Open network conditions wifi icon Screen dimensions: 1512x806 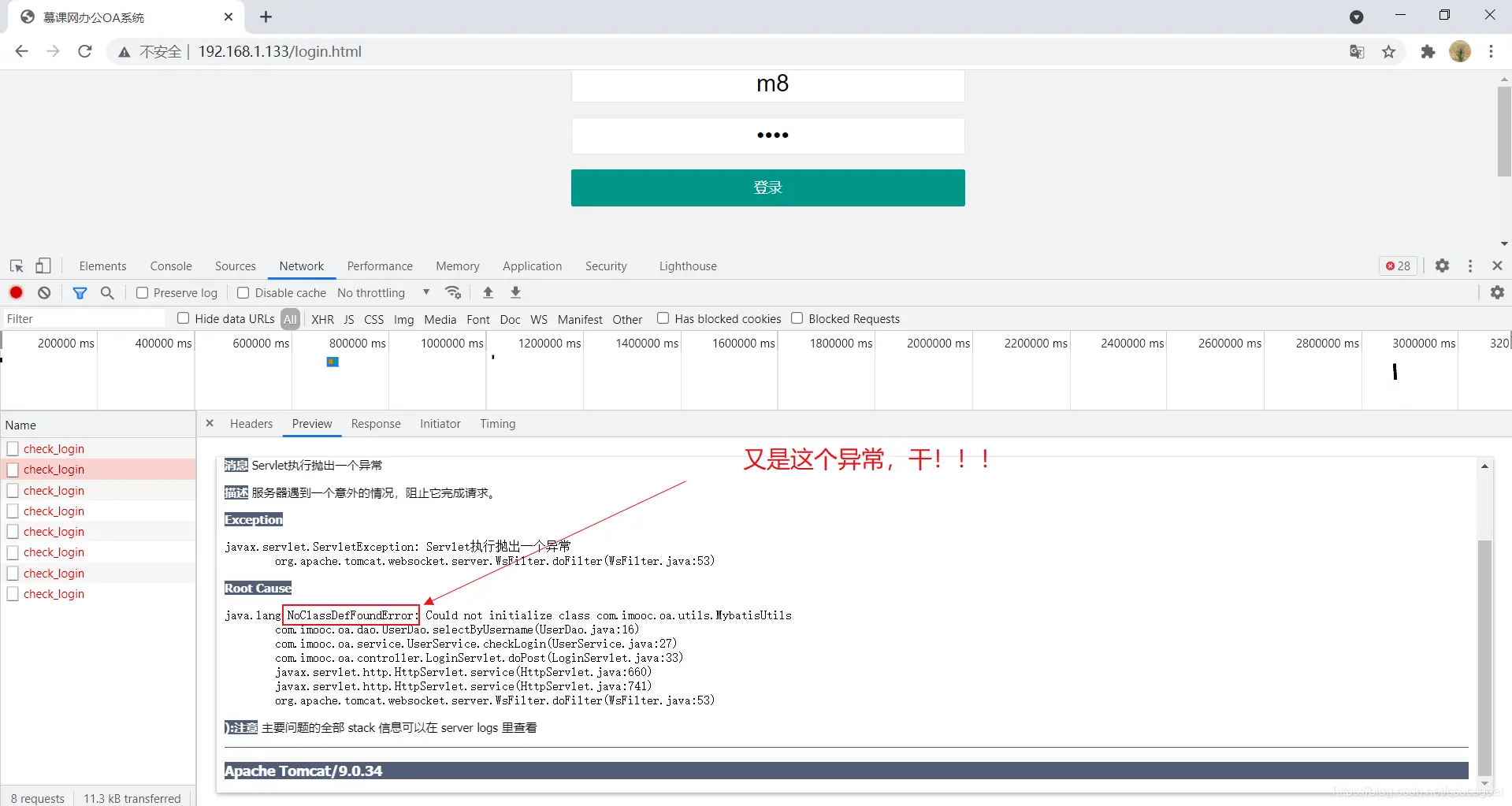click(x=453, y=292)
